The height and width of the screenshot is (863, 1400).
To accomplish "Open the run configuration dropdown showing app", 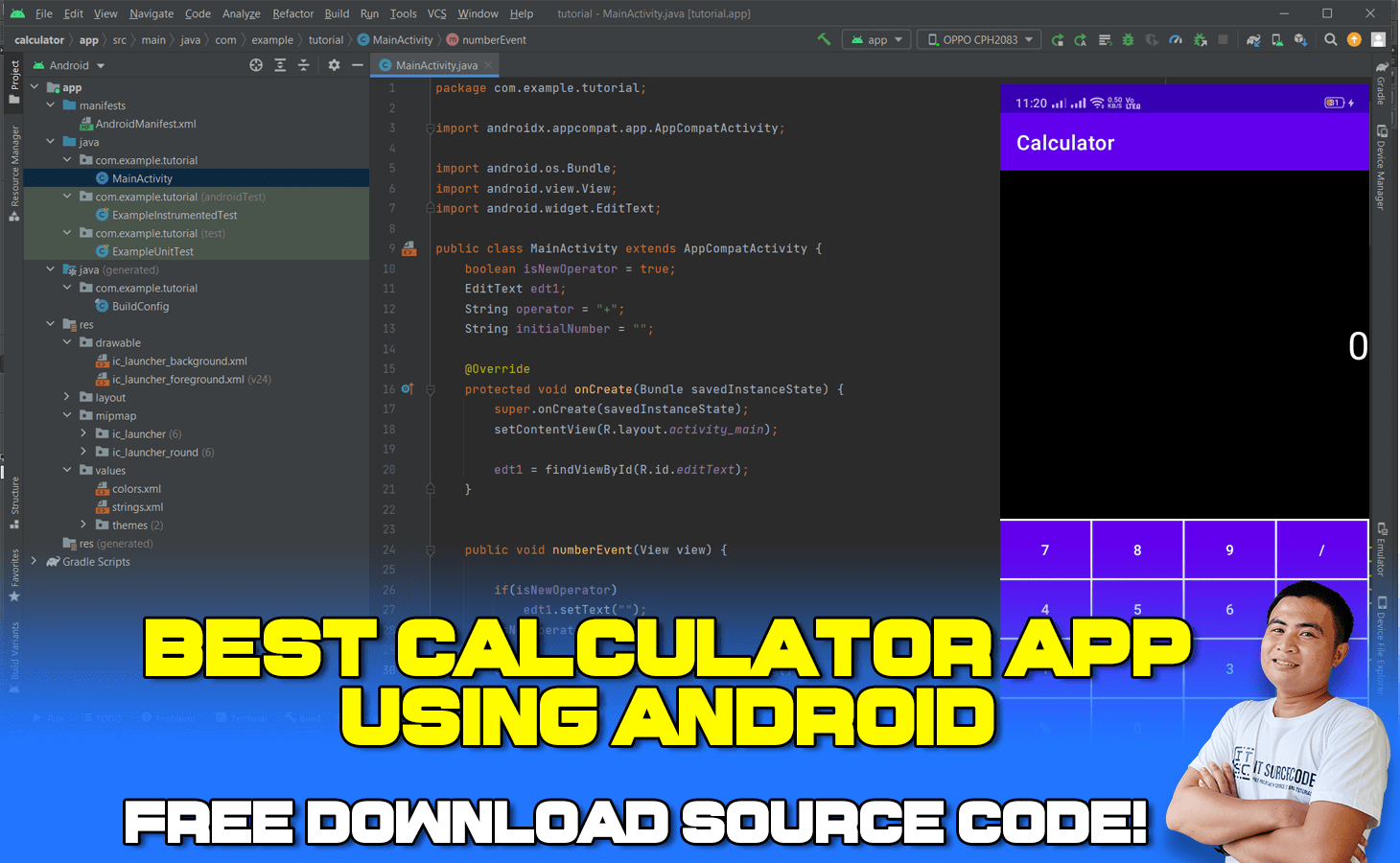I will click(x=875, y=39).
